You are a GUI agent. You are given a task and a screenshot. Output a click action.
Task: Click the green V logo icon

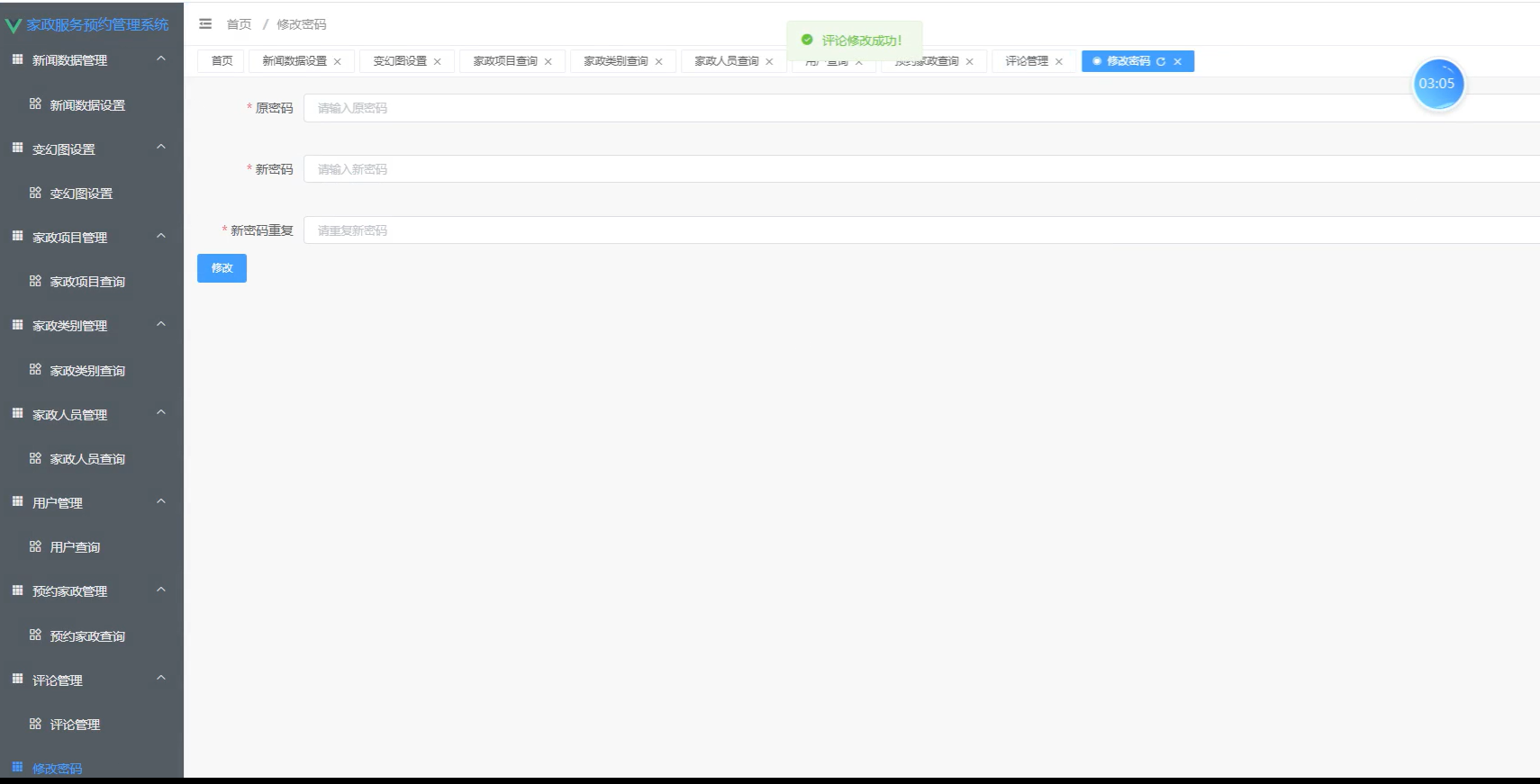(13, 26)
